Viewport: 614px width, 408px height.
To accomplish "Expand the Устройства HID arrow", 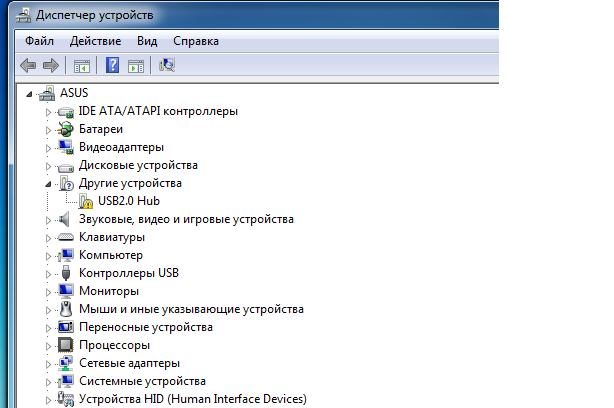I will 48,401.
